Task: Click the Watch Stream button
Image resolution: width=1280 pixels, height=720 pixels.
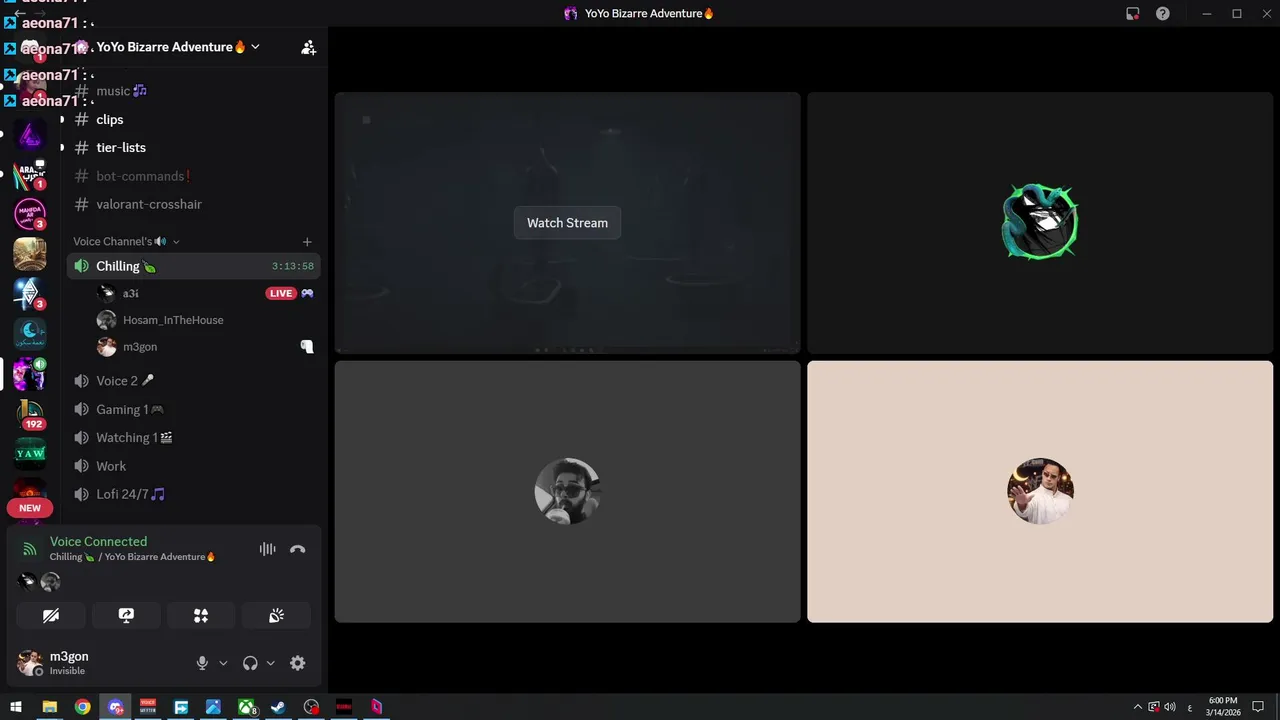Action: point(567,223)
